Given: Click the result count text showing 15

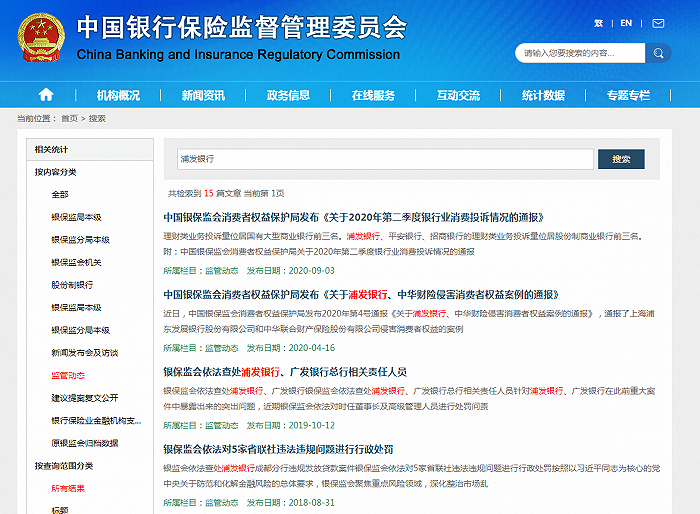Looking at the screenshot, I should tap(226, 193).
